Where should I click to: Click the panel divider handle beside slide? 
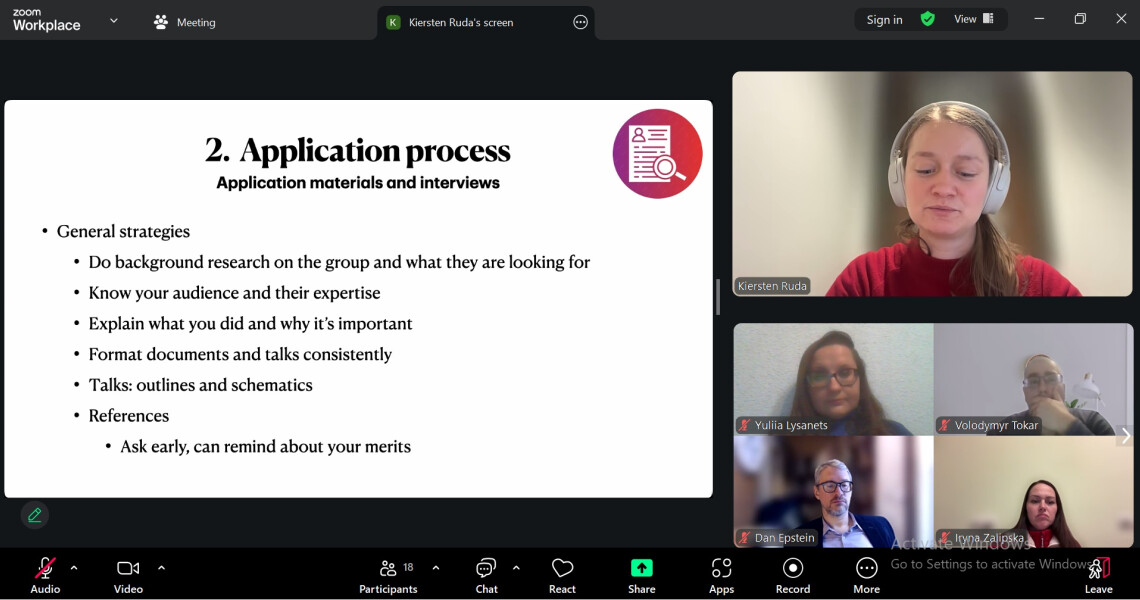tap(718, 297)
